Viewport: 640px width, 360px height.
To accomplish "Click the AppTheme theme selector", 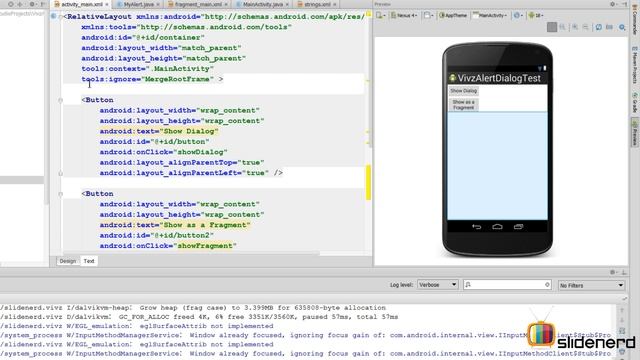I will (x=453, y=16).
